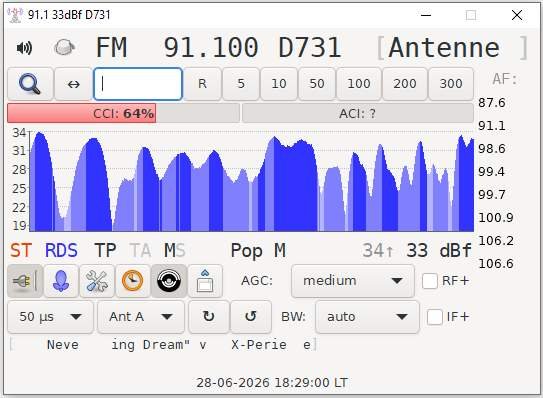Click the orange clock scheduler icon
This screenshot has width=543, height=398.
[x=133, y=281]
